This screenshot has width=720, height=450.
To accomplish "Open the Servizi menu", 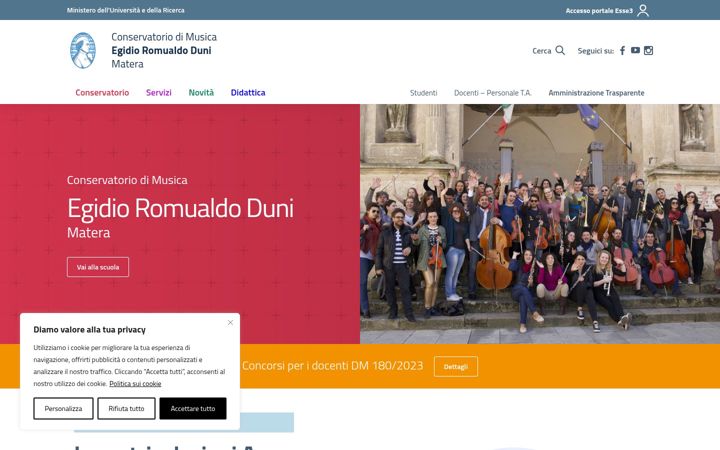I will 158,92.
